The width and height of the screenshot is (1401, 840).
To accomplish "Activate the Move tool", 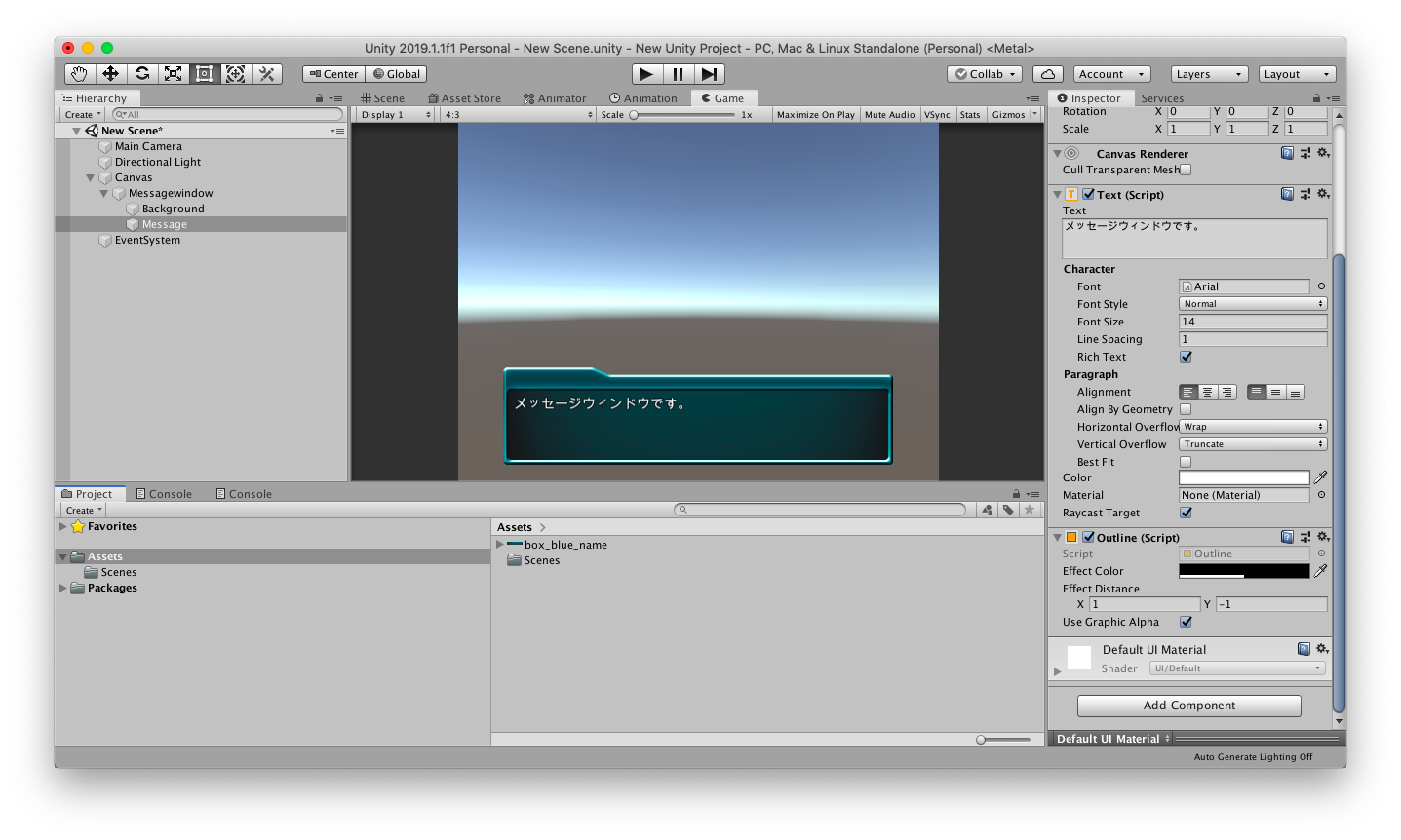I will pos(110,73).
